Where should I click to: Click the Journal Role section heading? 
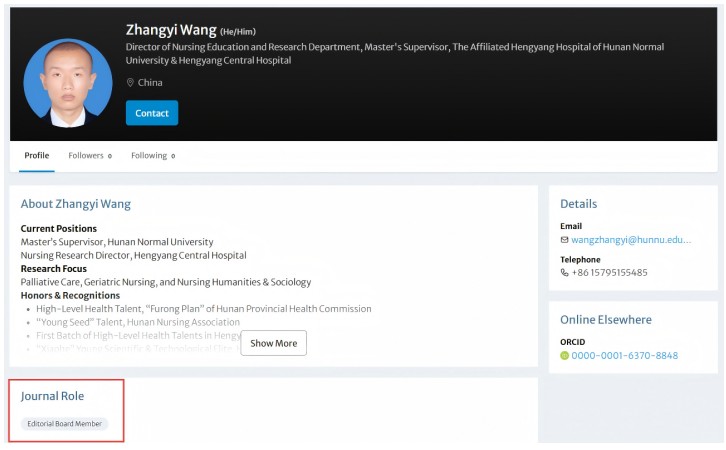[x=52, y=397]
